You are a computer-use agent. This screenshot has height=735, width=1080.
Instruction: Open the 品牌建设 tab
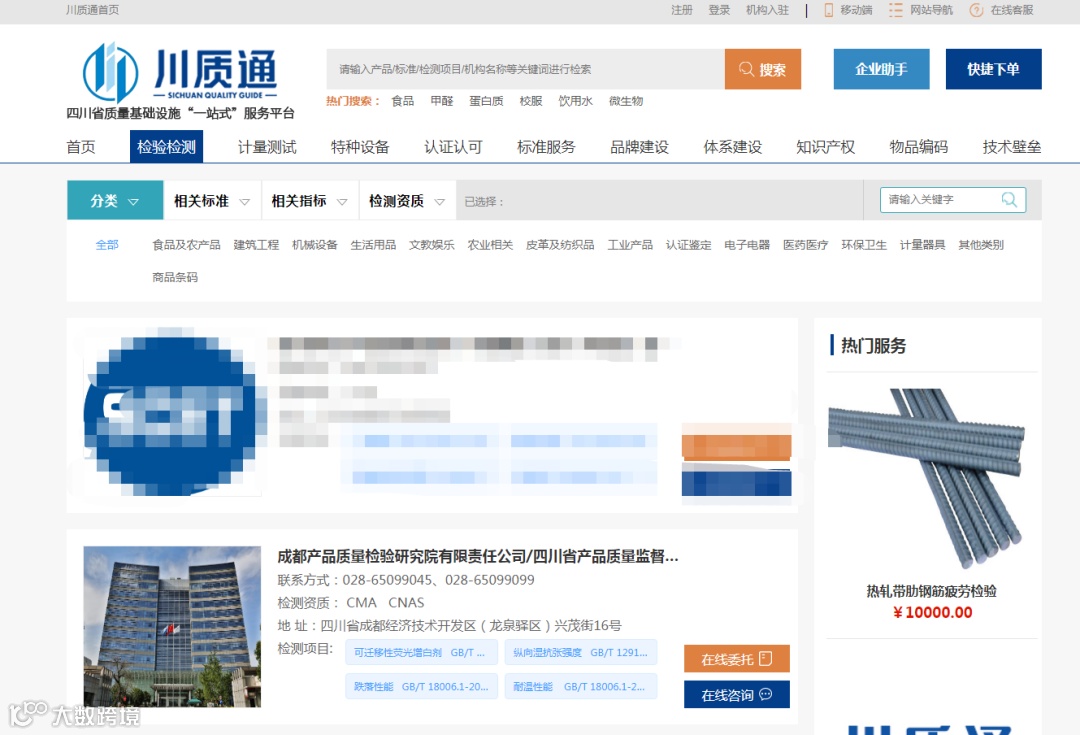(639, 147)
